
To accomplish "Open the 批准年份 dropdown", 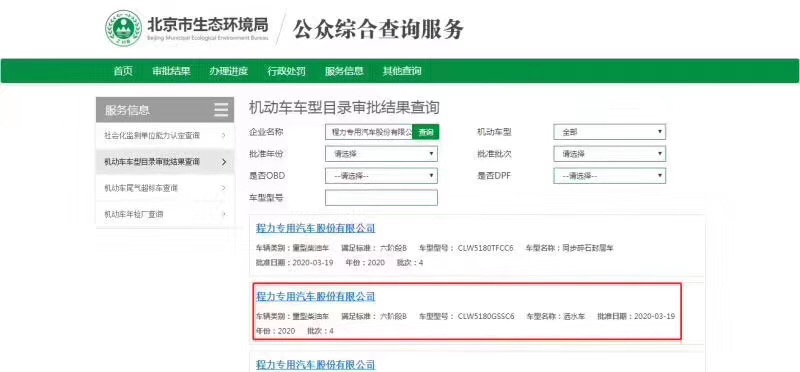I will [x=382, y=154].
